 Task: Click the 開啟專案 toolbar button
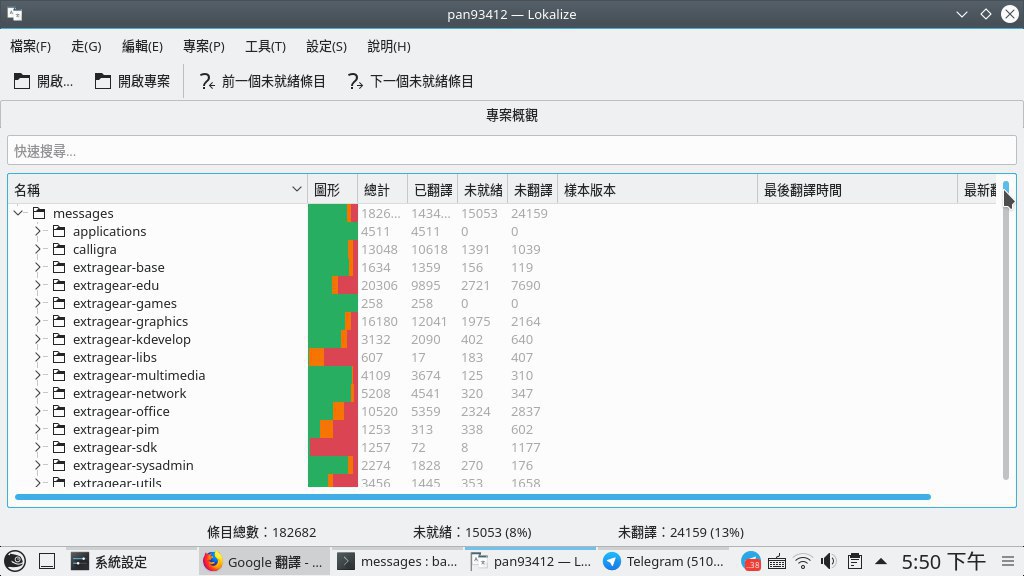point(133,81)
